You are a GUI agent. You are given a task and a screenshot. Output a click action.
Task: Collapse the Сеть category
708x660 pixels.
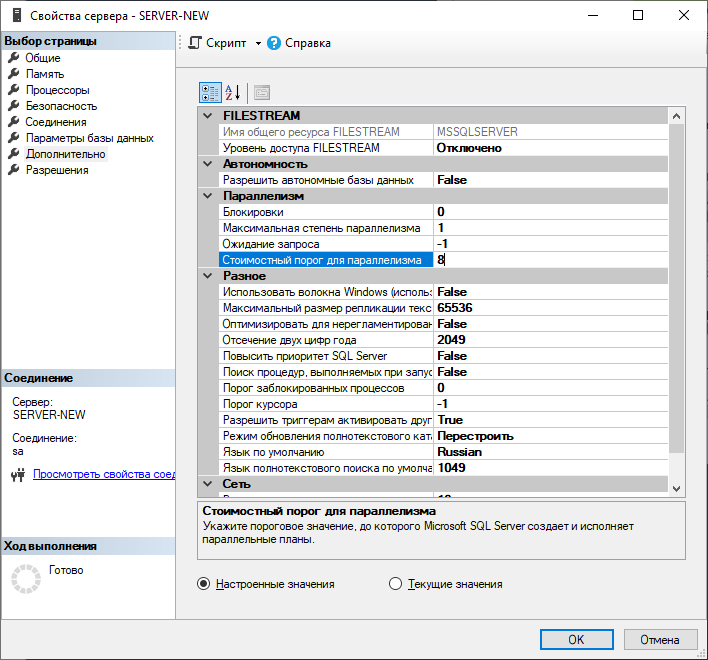[x=208, y=483]
